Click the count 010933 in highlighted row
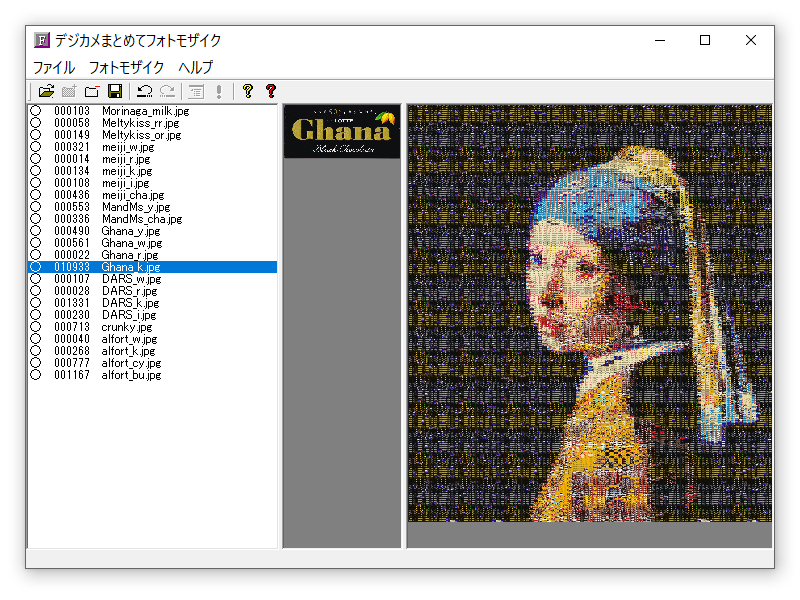The width and height of the screenshot is (800, 600). (x=72, y=267)
